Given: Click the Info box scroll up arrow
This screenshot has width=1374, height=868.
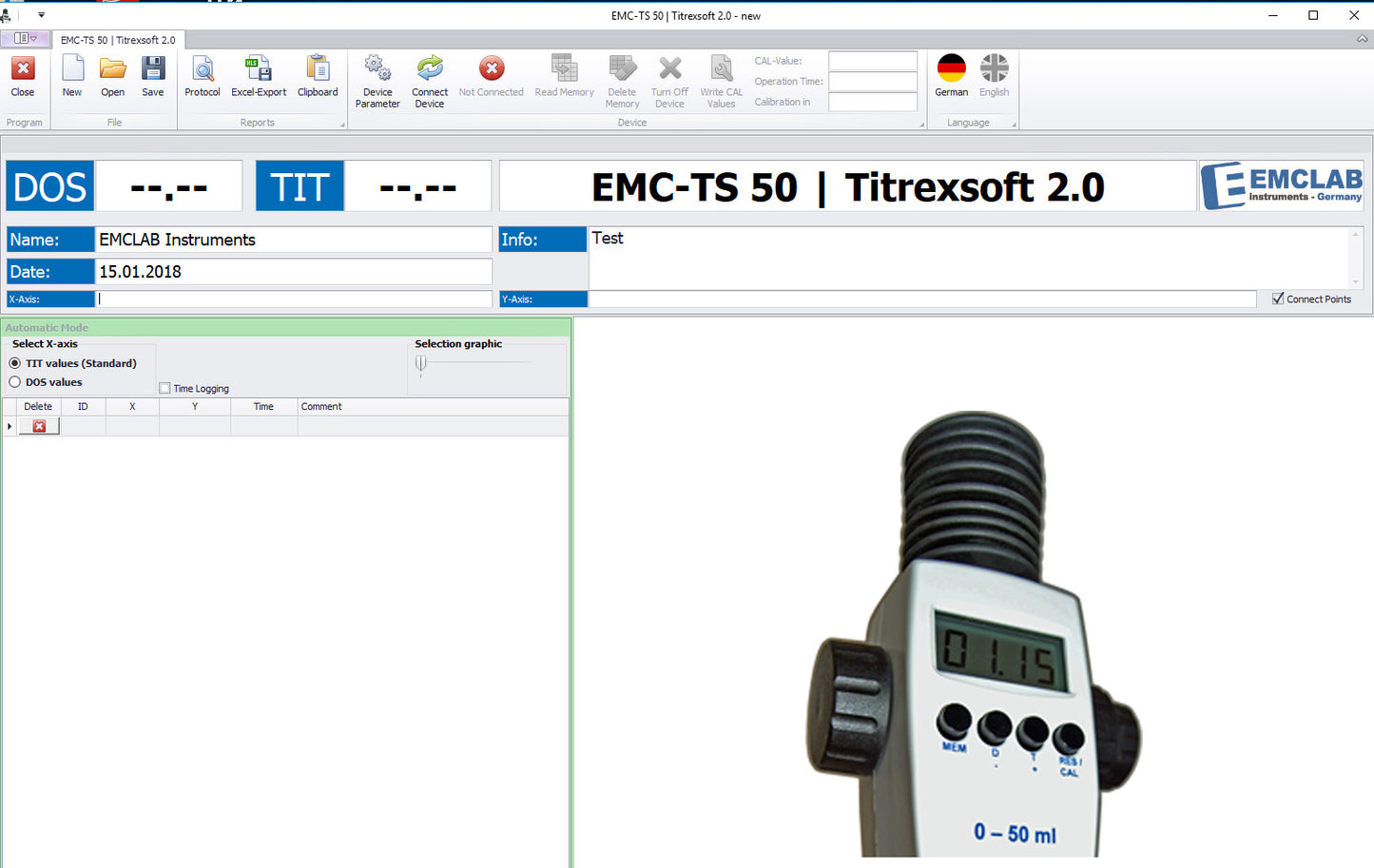Looking at the screenshot, I should click(1356, 234).
